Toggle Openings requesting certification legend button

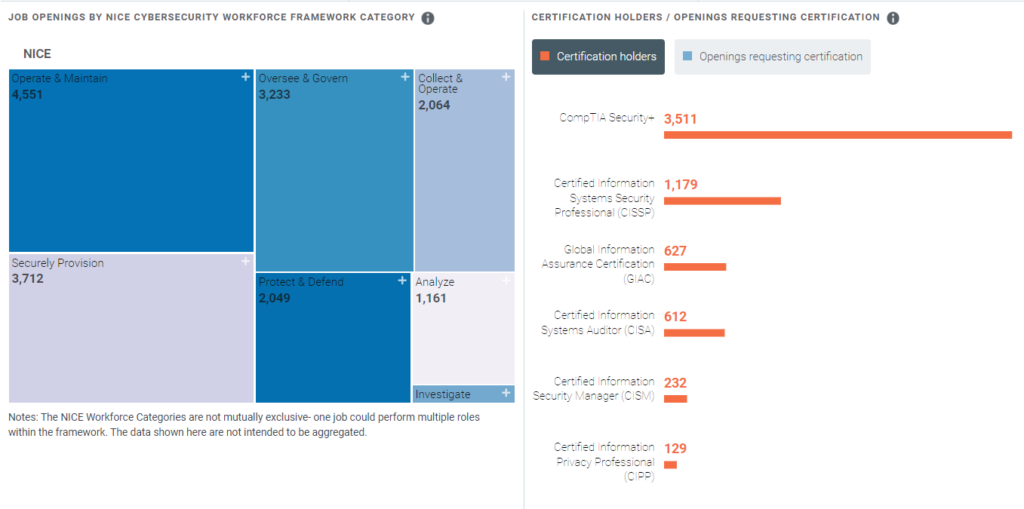pyautogui.click(x=772, y=57)
